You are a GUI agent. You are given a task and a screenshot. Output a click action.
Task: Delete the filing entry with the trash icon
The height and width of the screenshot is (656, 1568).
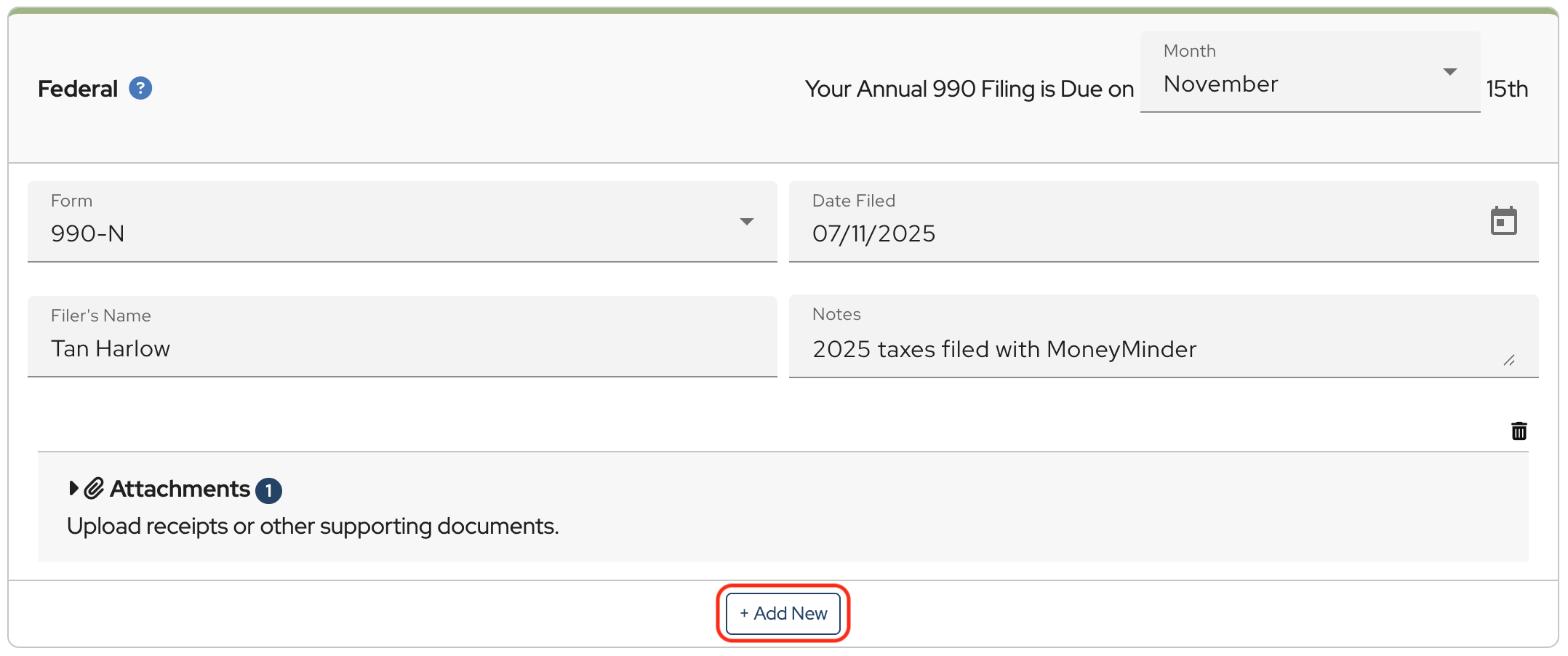1519,431
